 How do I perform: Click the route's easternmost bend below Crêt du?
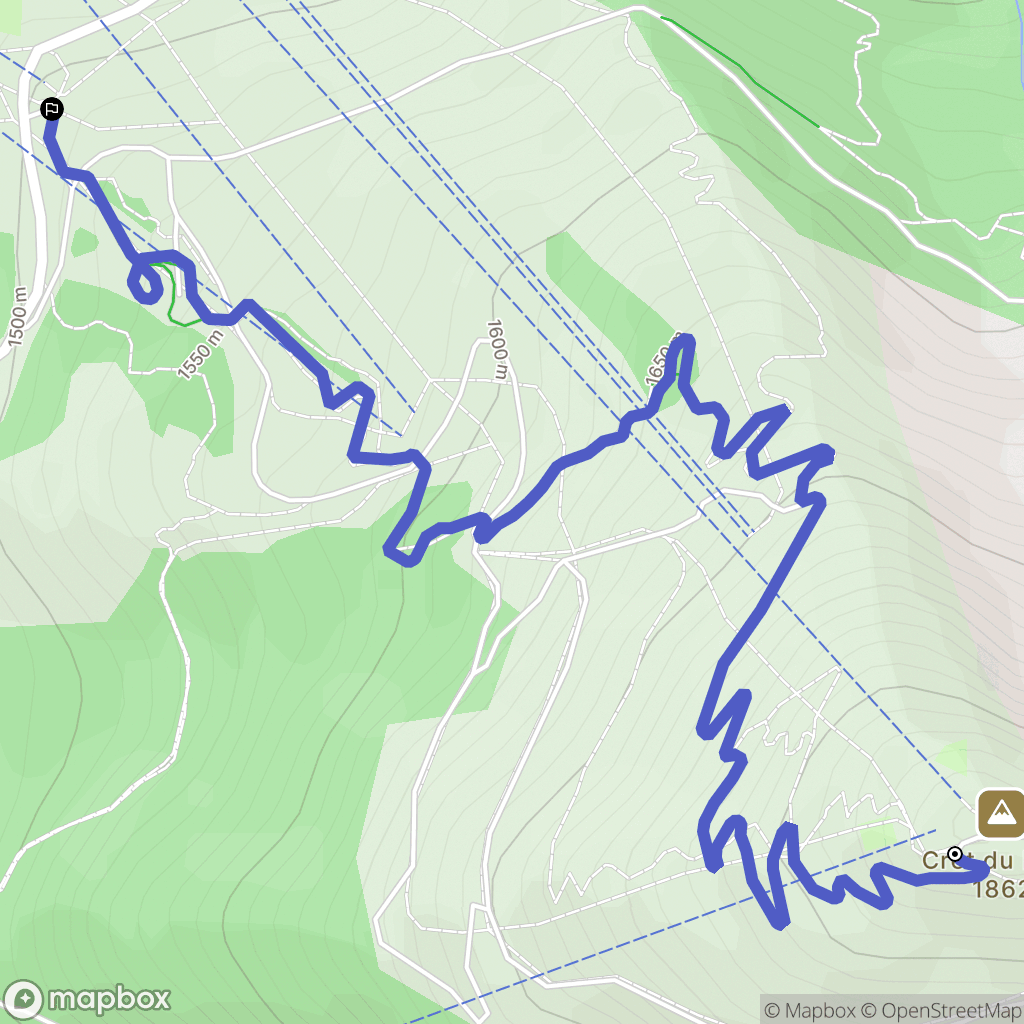982,871
